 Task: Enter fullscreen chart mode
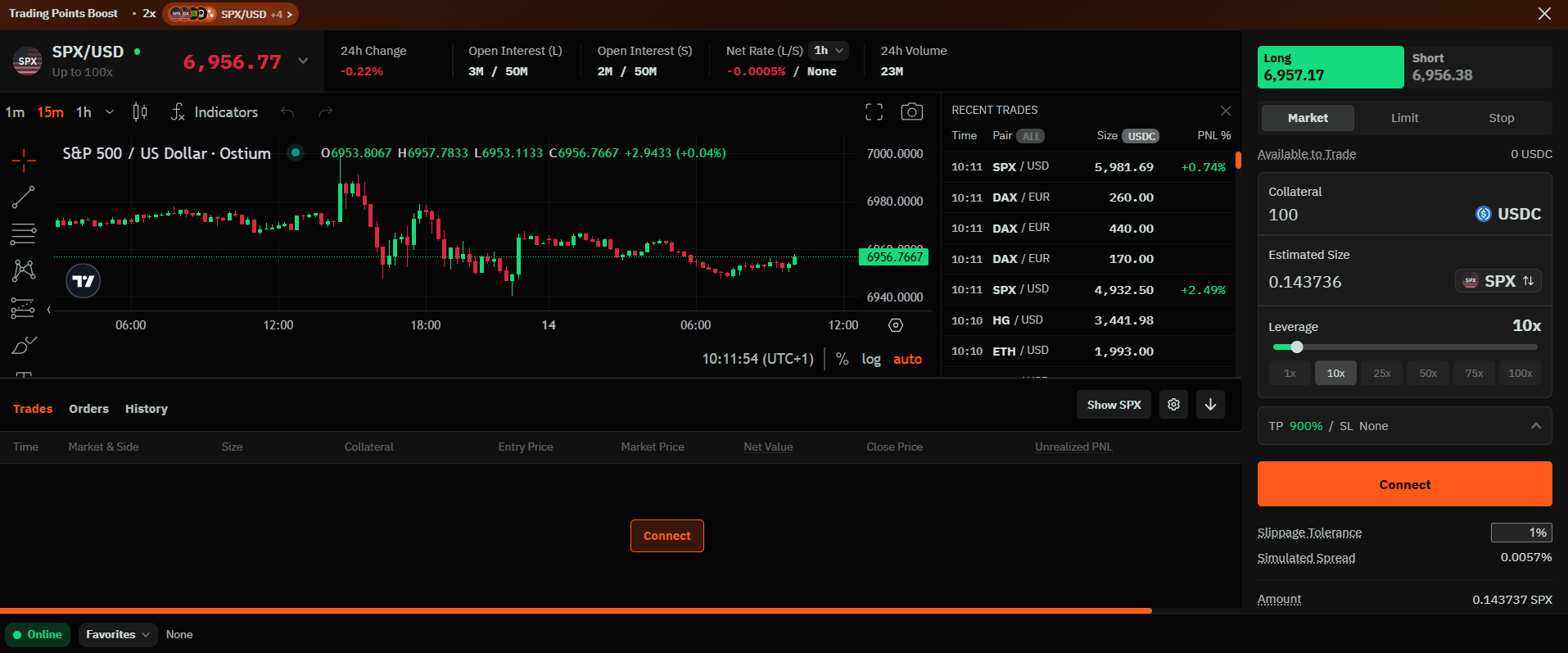874,112
